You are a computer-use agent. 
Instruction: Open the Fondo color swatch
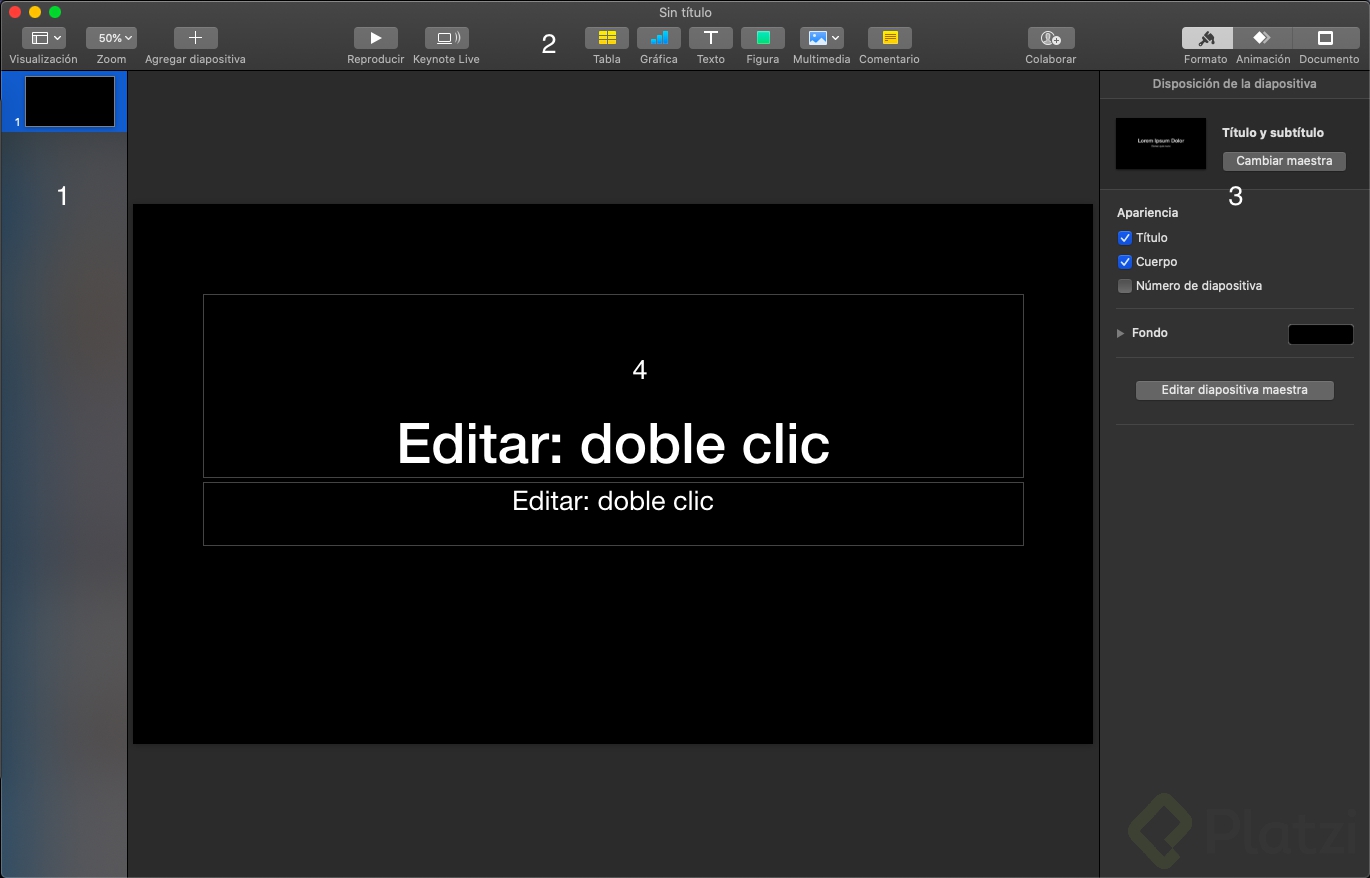tap(1320, 333)
